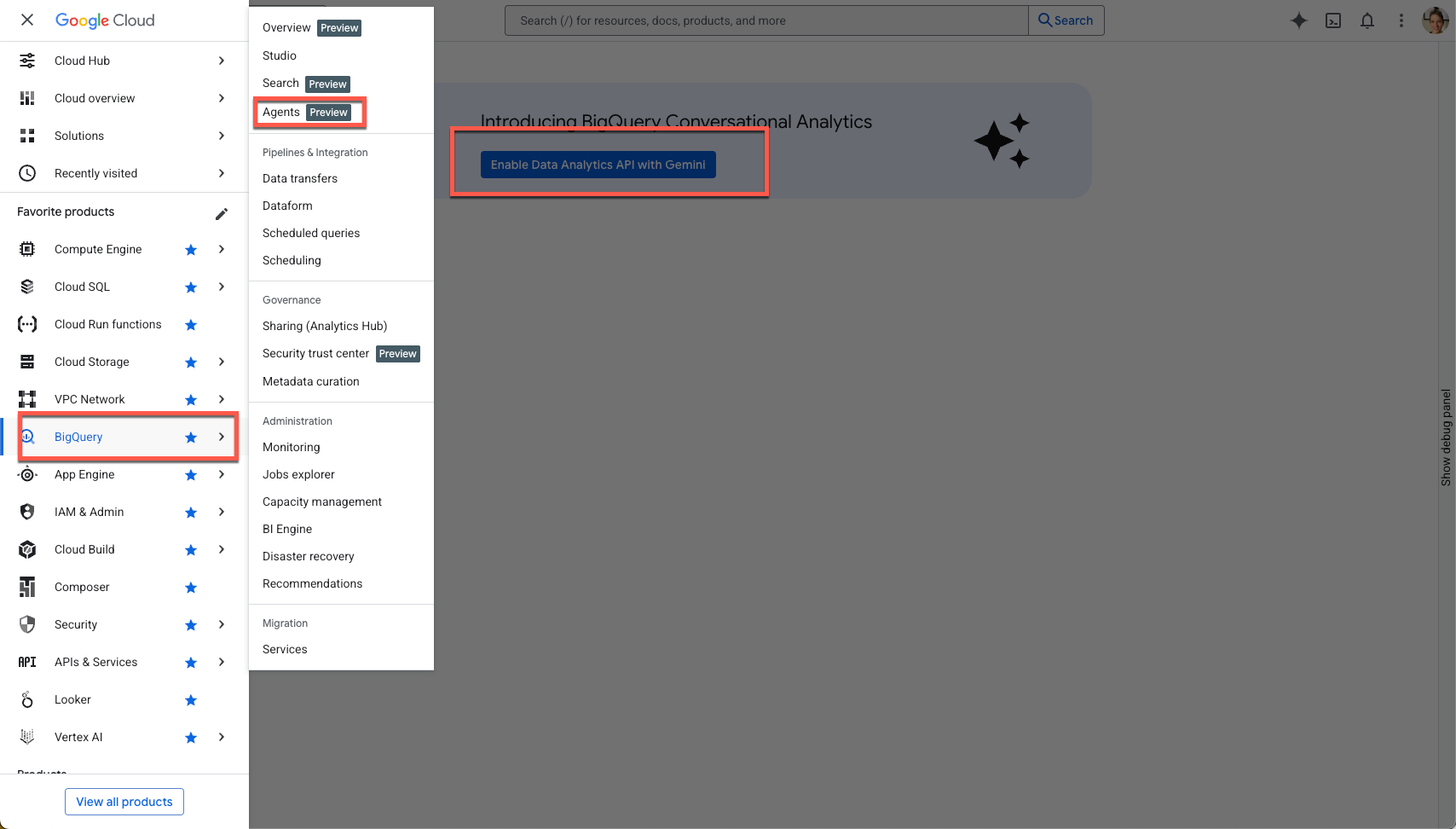Screen dimensions: 1456x829
Task: Unpin Compute Engine favorite star
Action: tap(191, 250)
